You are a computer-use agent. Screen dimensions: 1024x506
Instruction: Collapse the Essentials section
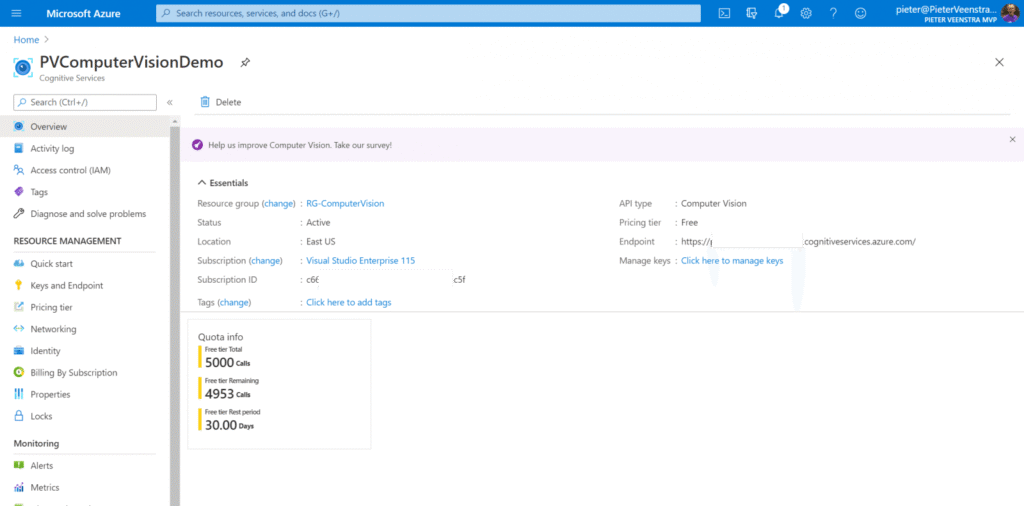pos(202,183)
